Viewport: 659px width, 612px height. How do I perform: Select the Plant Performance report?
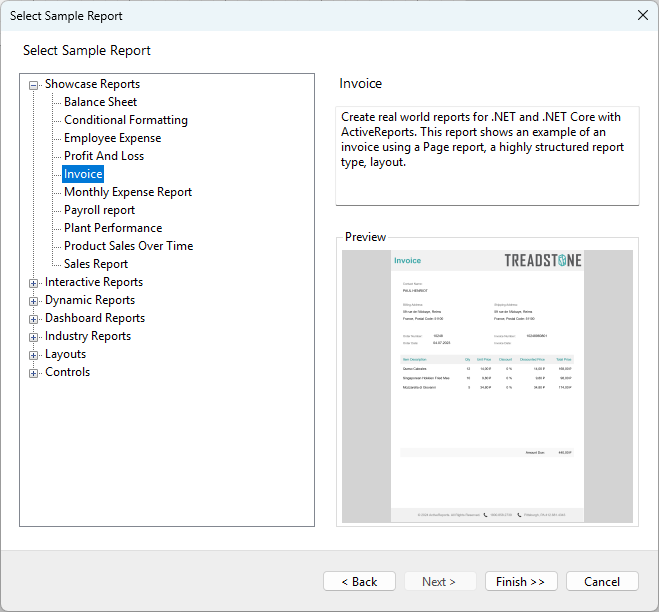(113, 228)
